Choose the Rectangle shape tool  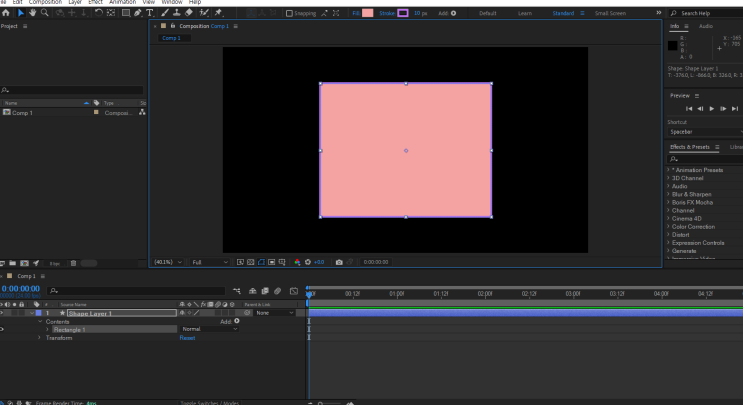coord(125,13)
